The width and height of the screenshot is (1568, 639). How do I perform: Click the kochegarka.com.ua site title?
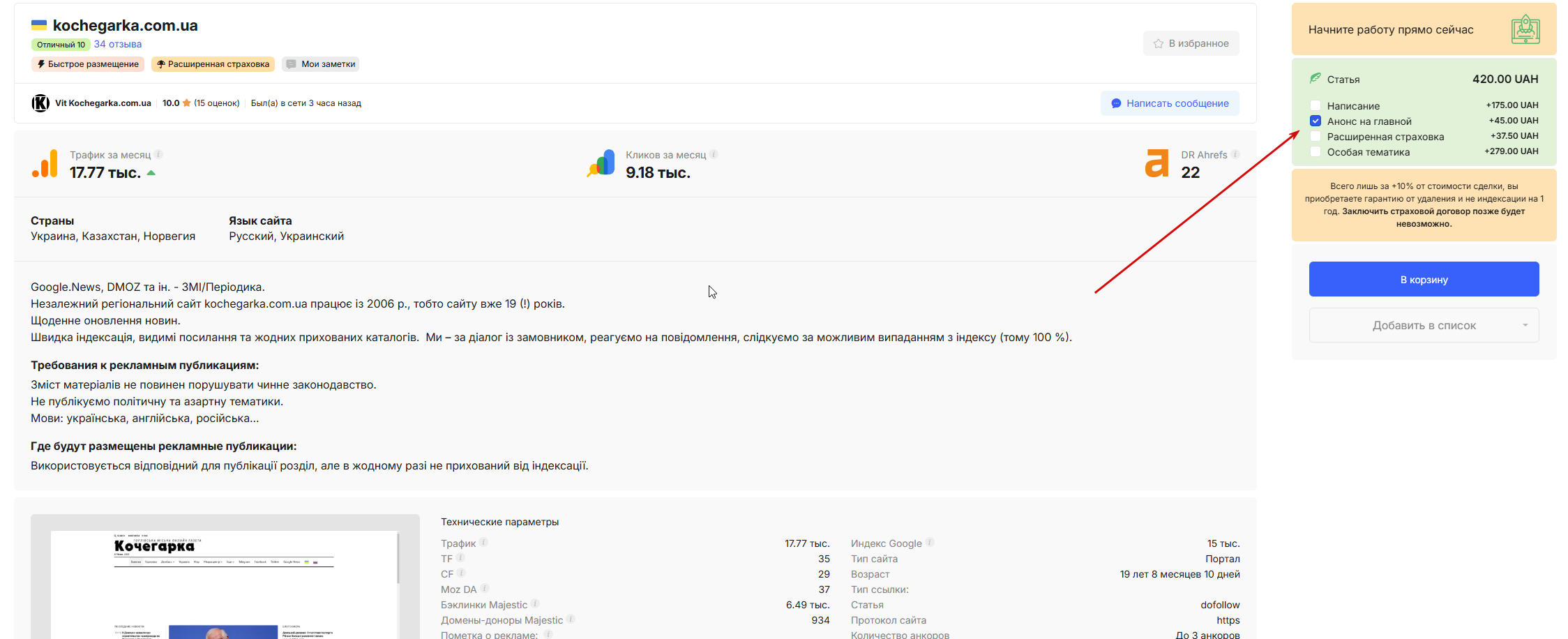click(126, 25)
